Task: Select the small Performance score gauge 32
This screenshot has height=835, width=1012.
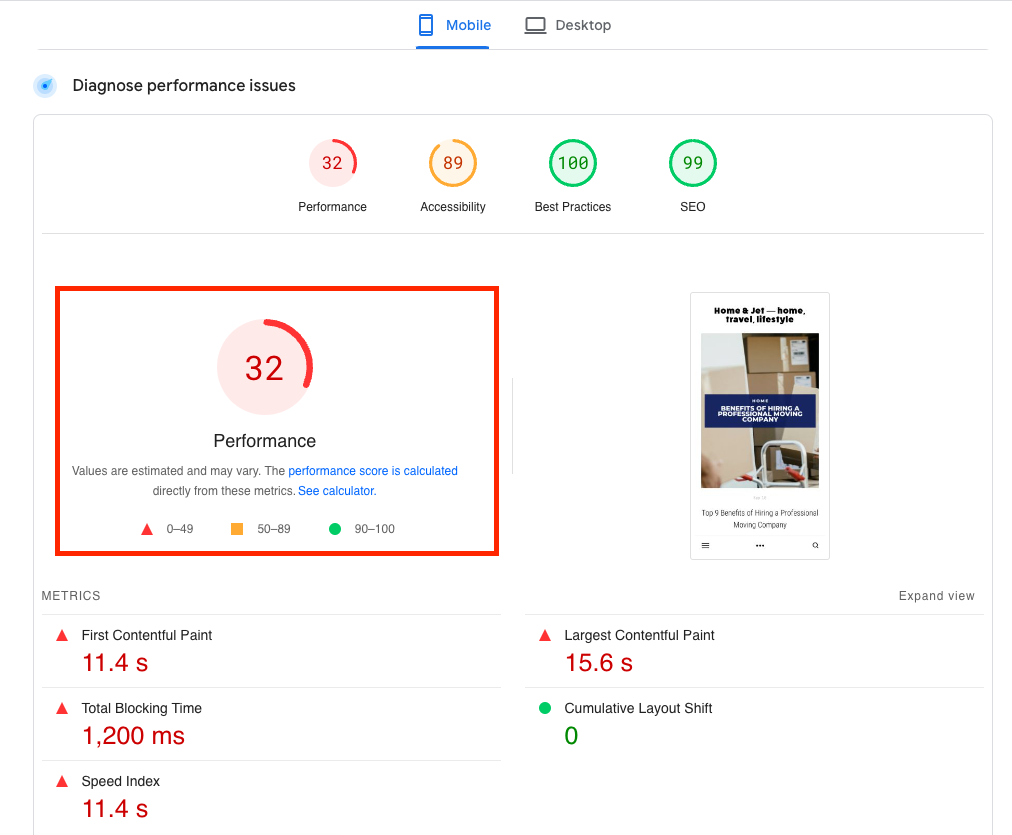Action: pos(332,163)
